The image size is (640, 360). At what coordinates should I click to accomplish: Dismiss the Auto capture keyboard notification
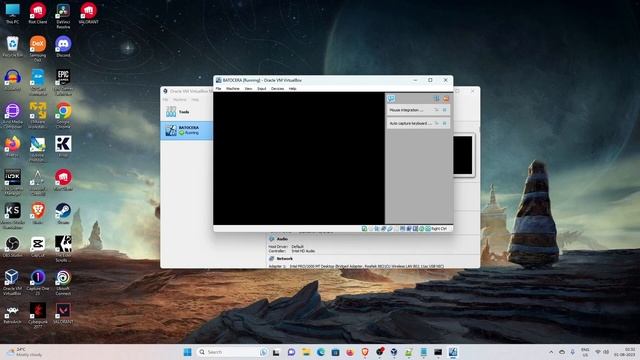tap(444, 123)
